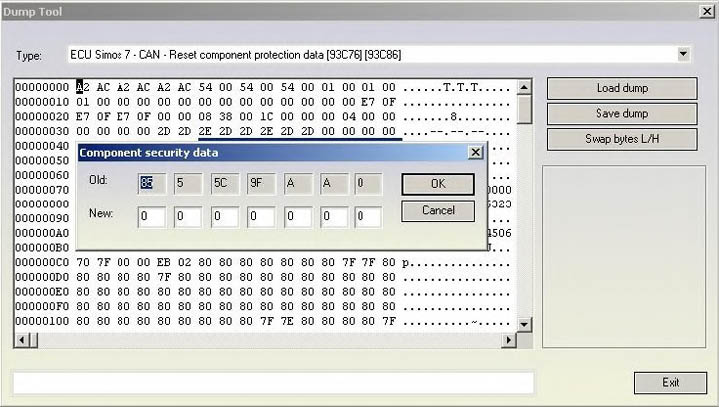
Task: Select the fourth New value field
Action: point(260,216)
